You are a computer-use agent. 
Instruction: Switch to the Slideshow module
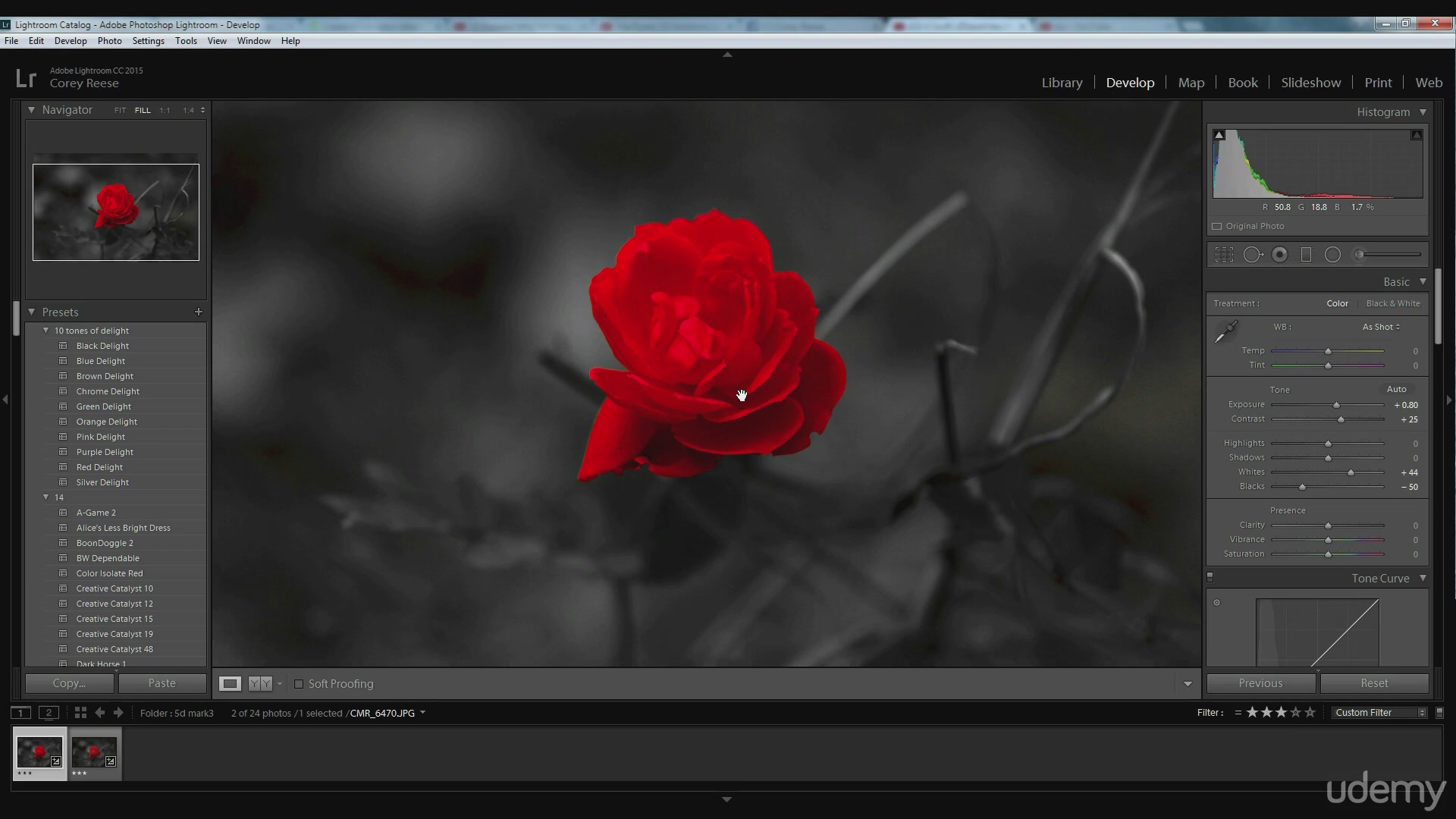1310,83
